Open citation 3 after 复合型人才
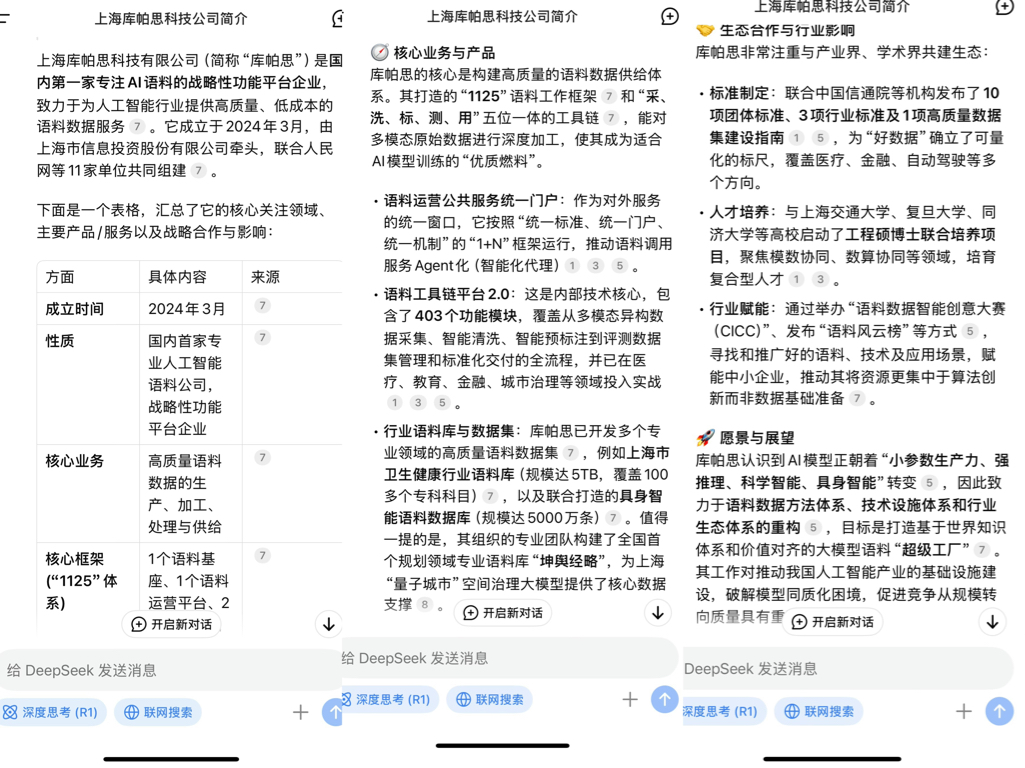Image resolution: width=1025 pixels, height=768 pixels. tap(820, 279)
